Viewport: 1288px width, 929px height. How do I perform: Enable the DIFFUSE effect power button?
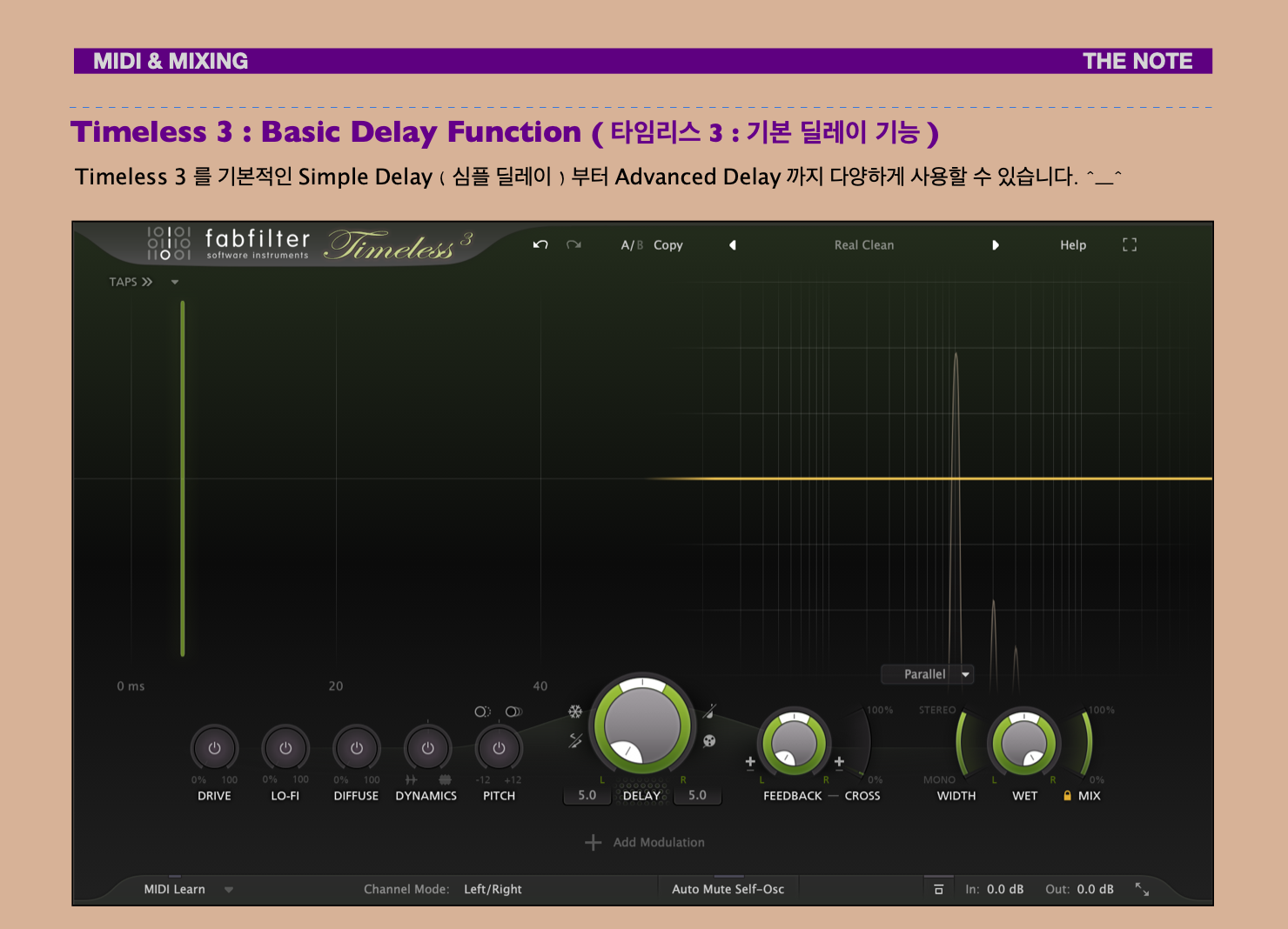357,748
